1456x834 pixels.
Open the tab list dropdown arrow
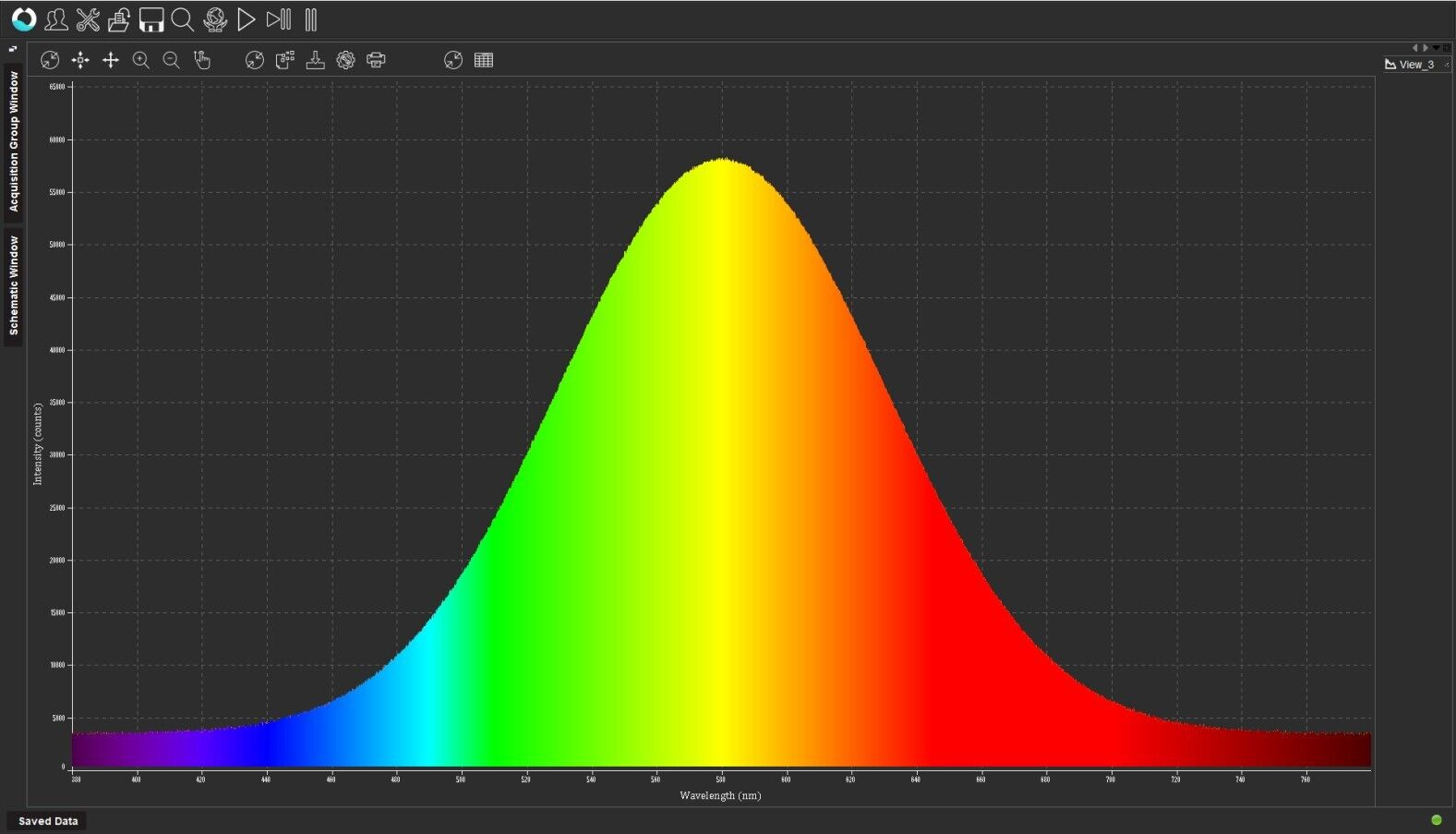coord(1436,48)
